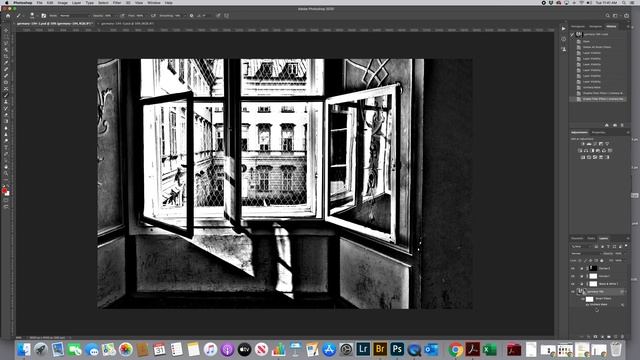Open Lightroom from the Dock
The height and width of the screenshot is (360, 640).
click(x=363, y=349)
